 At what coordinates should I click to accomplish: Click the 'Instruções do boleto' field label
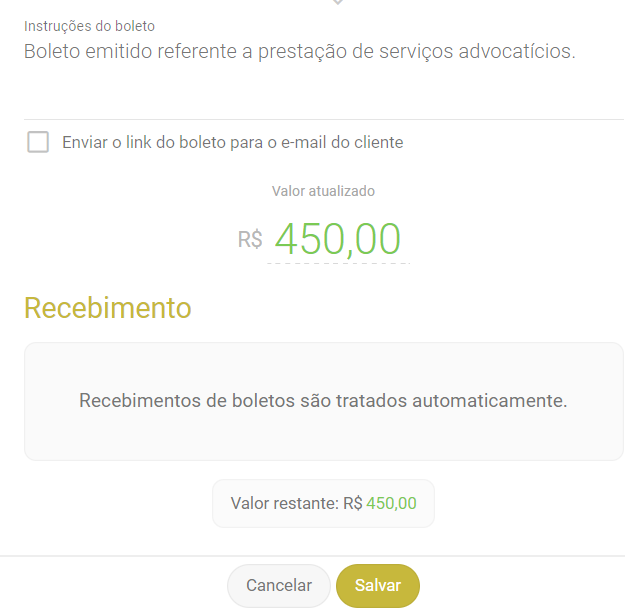[x=89, y=26]
